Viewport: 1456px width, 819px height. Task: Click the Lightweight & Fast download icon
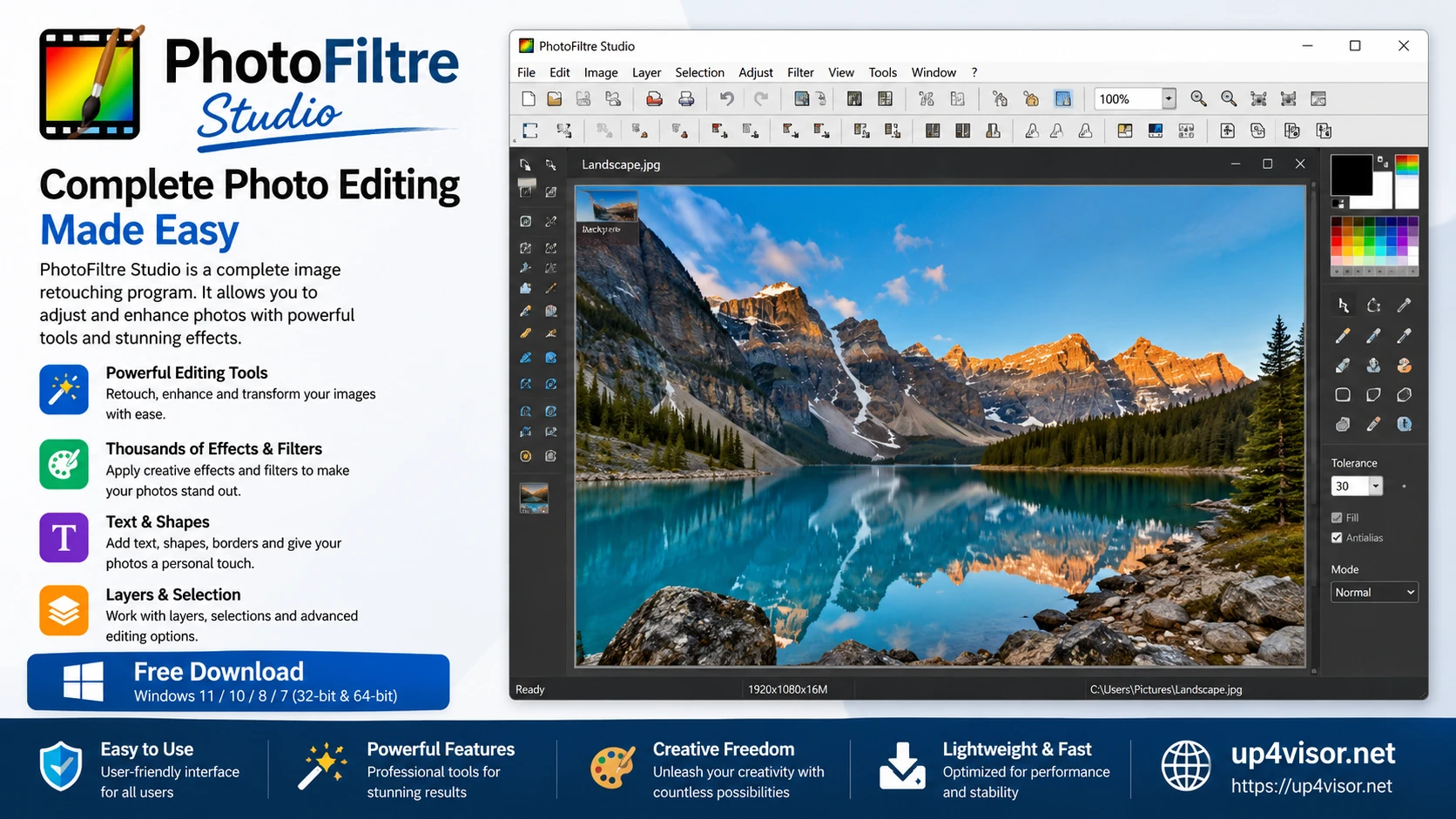[x=902, y=766]
